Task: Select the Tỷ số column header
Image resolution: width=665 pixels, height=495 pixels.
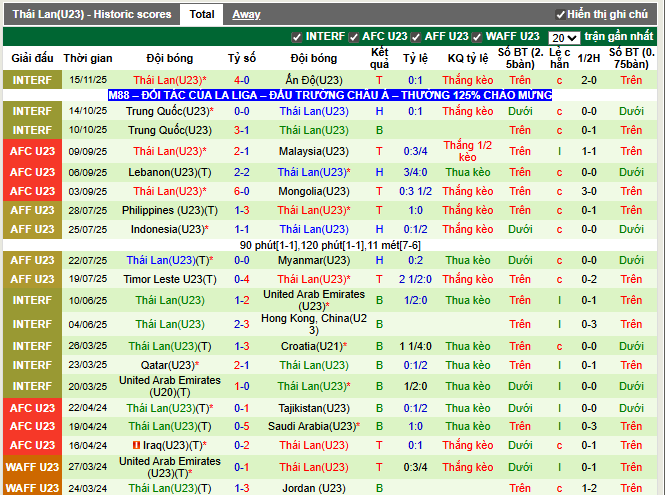Action: [242, 58]
